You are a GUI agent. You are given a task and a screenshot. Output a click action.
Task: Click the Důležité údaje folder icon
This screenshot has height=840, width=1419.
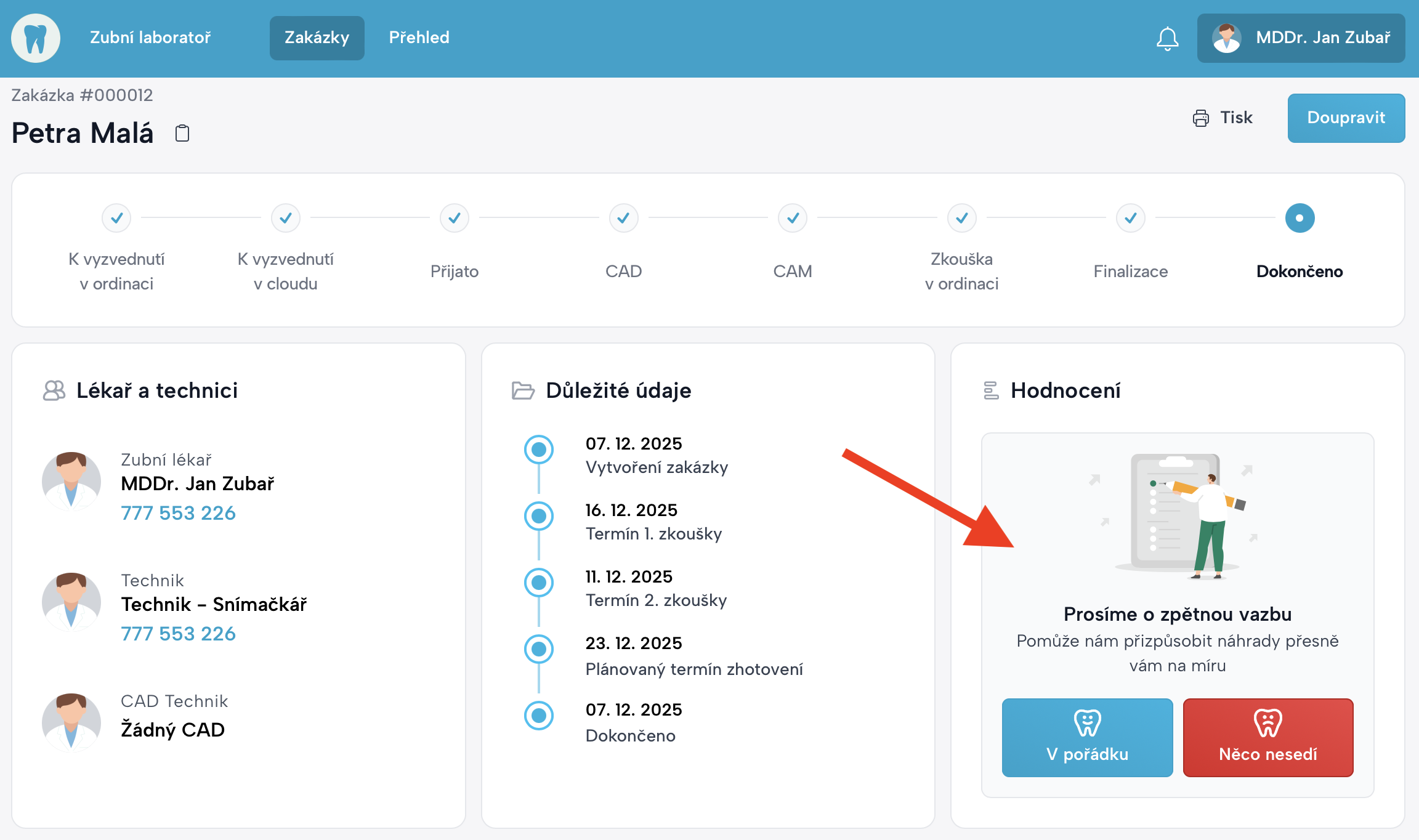tap(523, 390)
